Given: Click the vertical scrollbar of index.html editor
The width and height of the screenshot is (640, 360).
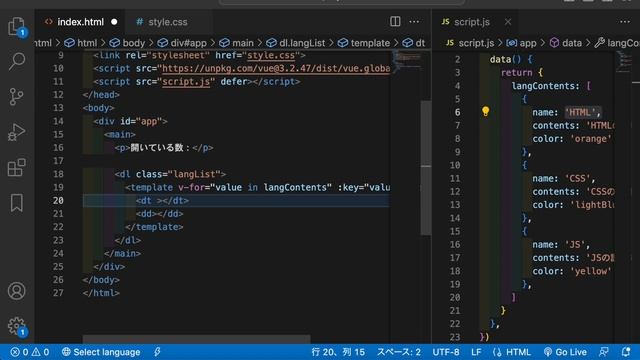Looking at the screenshot, I should click(426, 167).
